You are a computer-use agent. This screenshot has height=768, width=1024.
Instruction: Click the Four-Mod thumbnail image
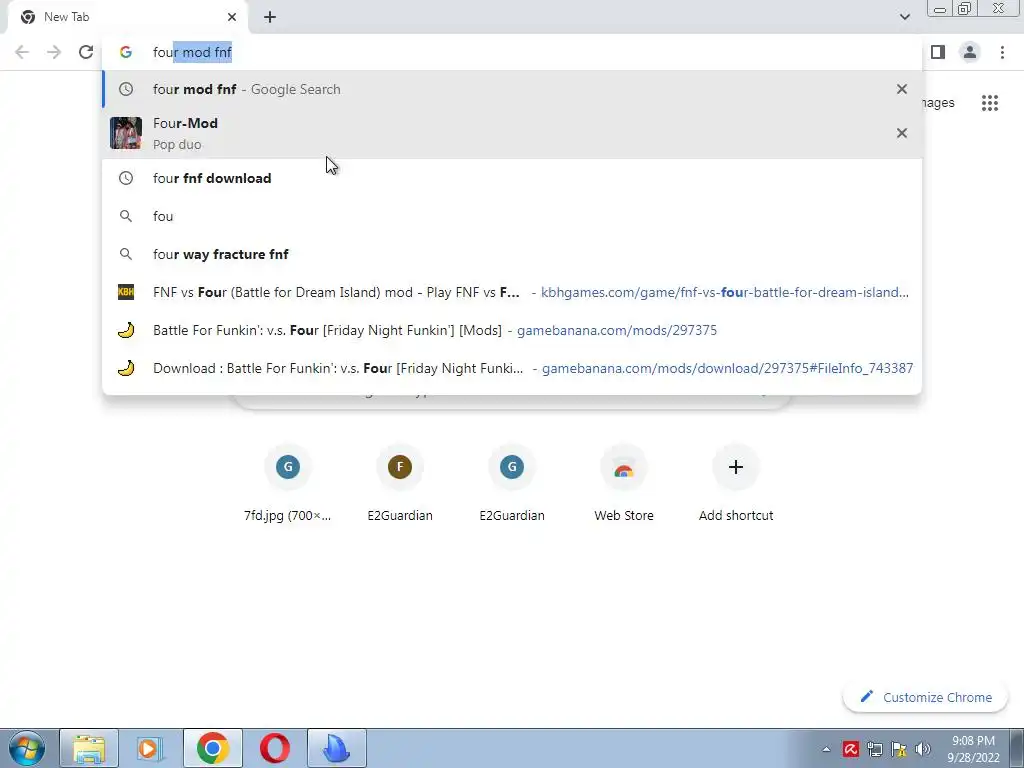pos(125,133)
